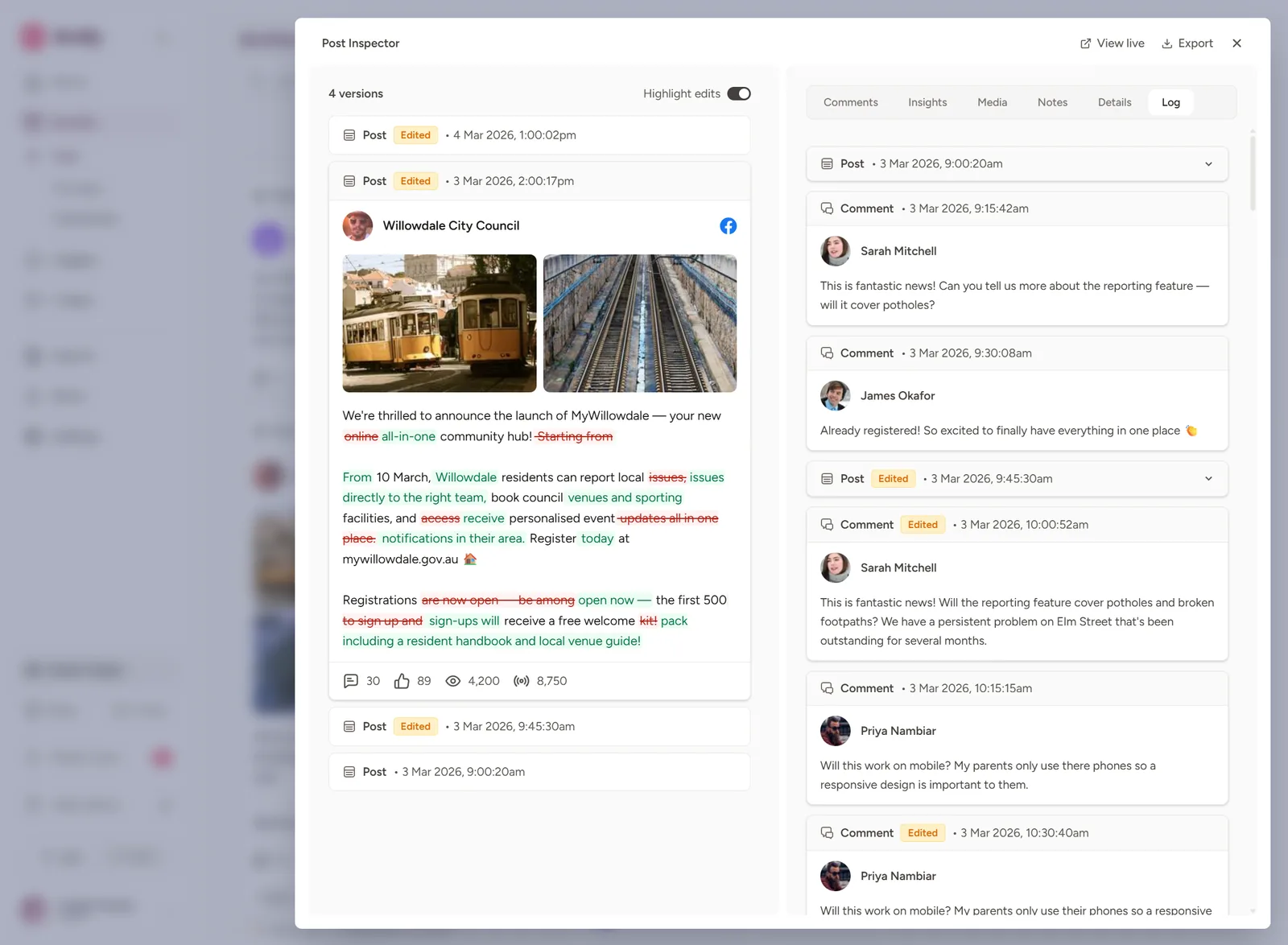The width and height of the screenshot is (1288, 945).
Task: Click Priya Nambiar's avatar on the 10:30:40am comment
Action: point(836,876)
